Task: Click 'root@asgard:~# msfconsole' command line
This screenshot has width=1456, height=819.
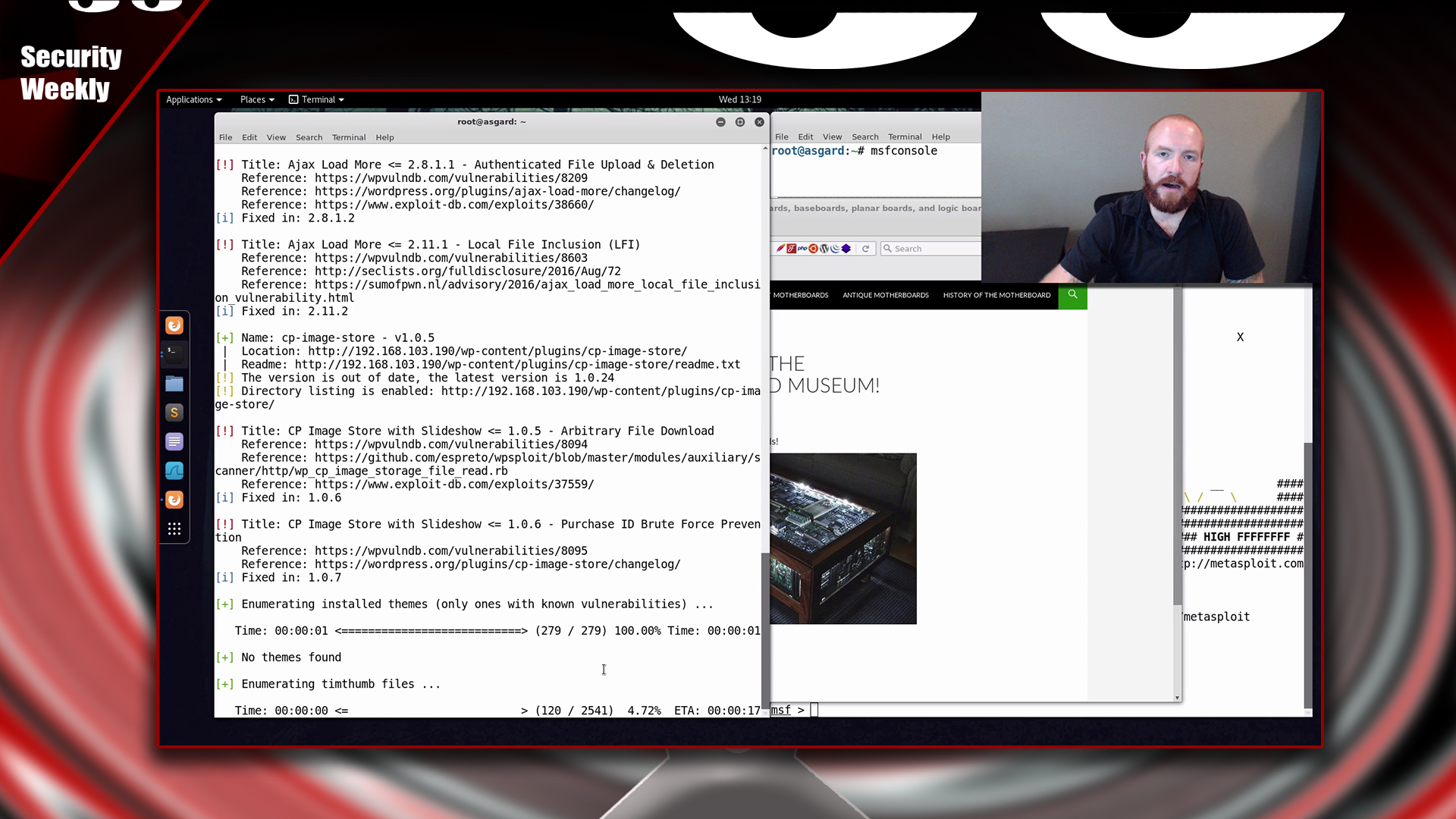Action: (x=855, y=151)
